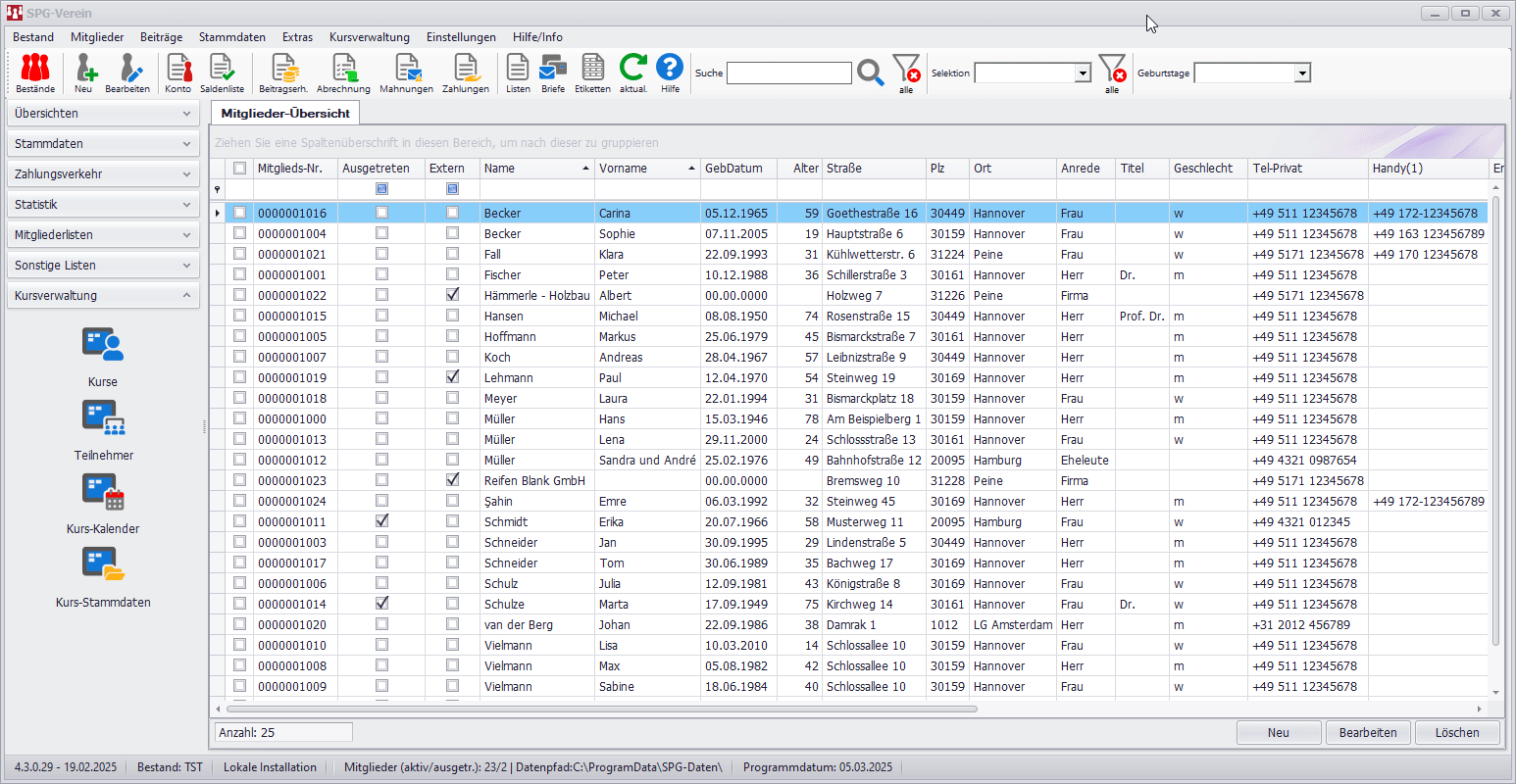
Task: Open the Selektion dropdown
Action: coord(1083,73)
